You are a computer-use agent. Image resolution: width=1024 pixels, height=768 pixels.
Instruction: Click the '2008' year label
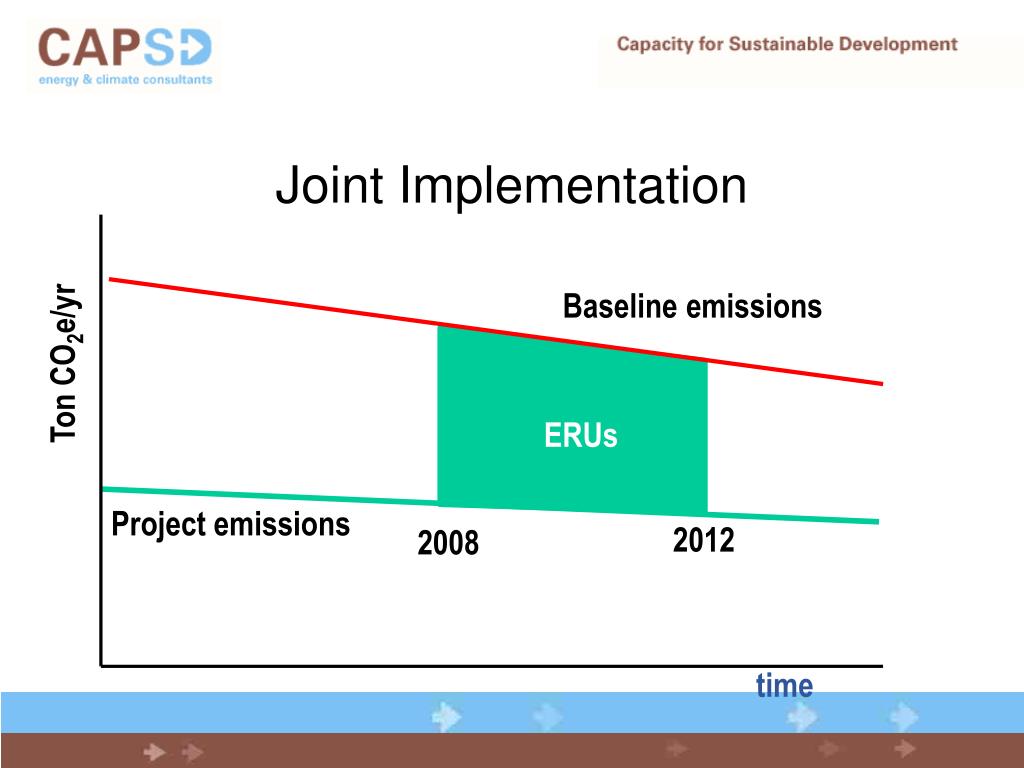(x=448, y=543)
